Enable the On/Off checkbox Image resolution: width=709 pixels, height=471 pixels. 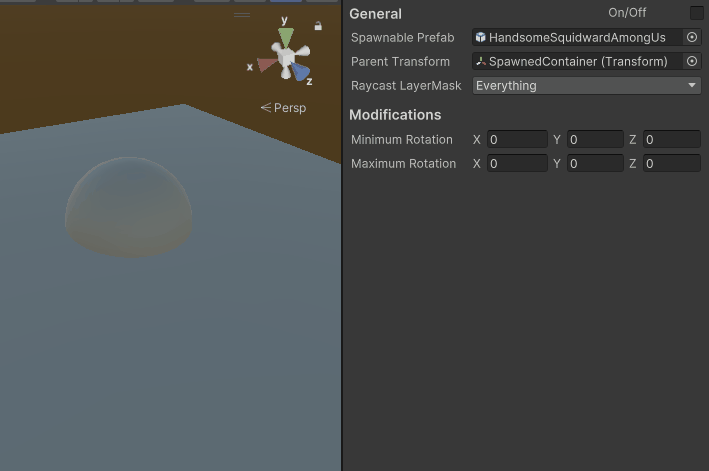tap(696, 13)
